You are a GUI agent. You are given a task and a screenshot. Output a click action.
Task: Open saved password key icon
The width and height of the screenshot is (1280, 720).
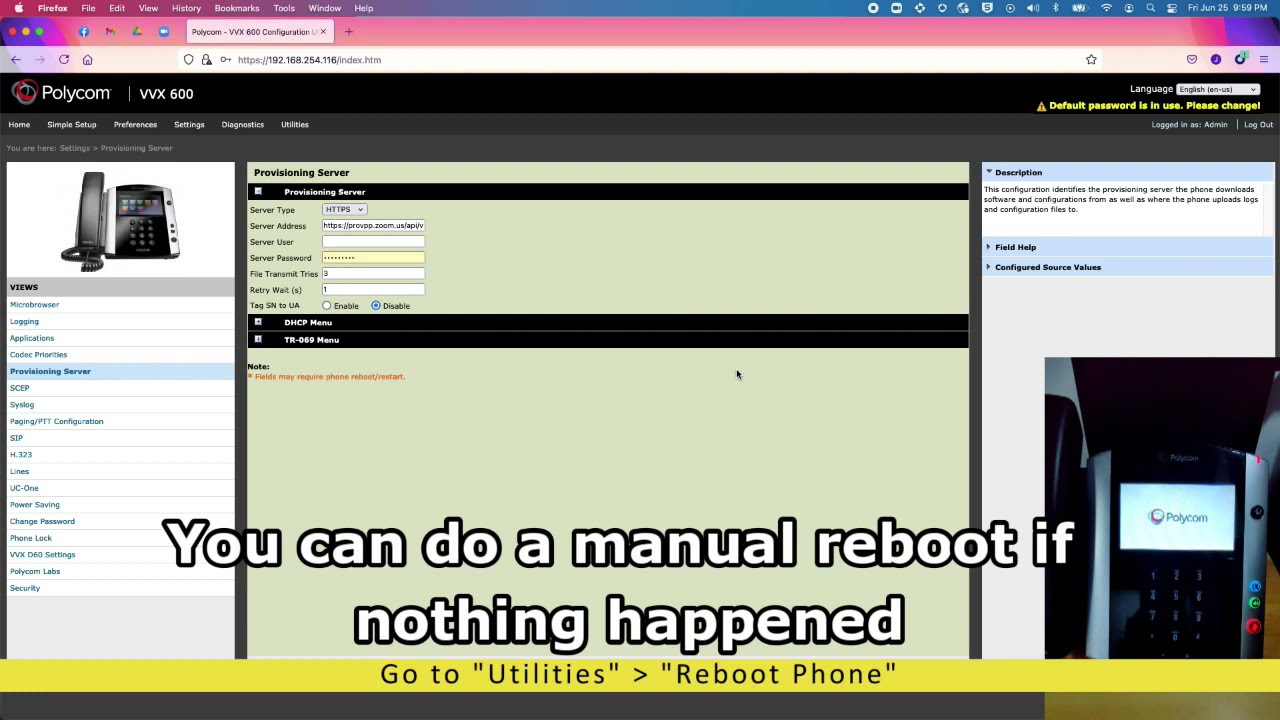(x=225, y=60)
